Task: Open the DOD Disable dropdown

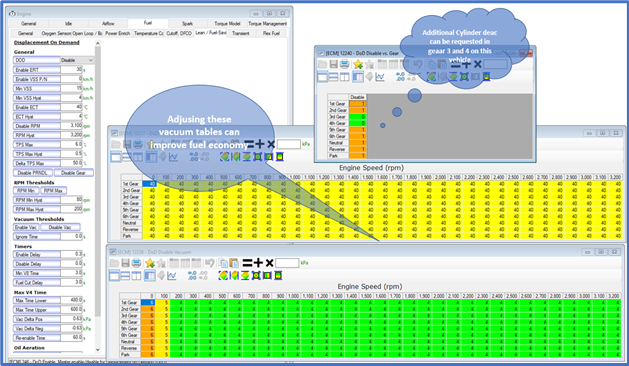Action: pos(77,60)
